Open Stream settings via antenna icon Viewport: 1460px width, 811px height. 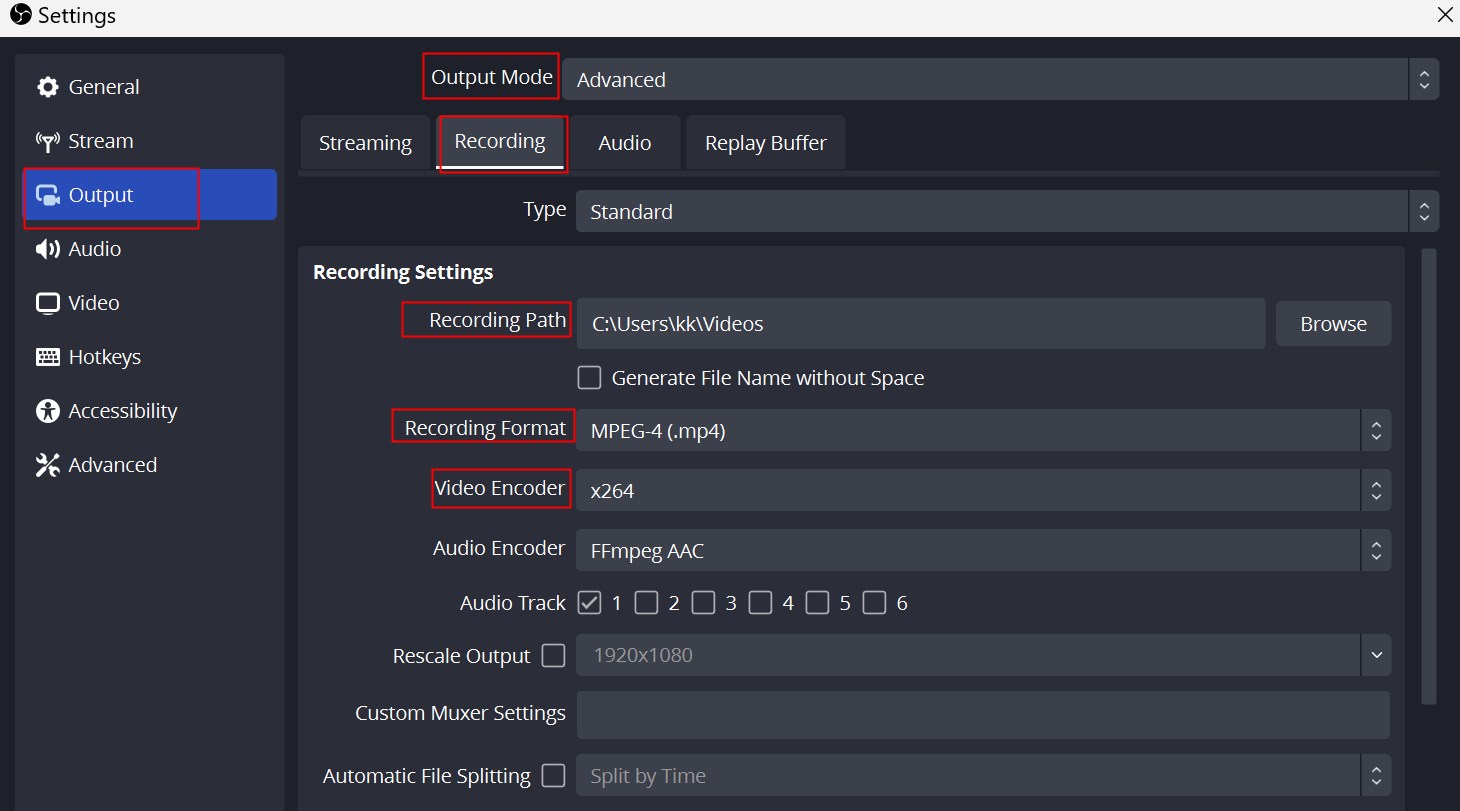47,141
